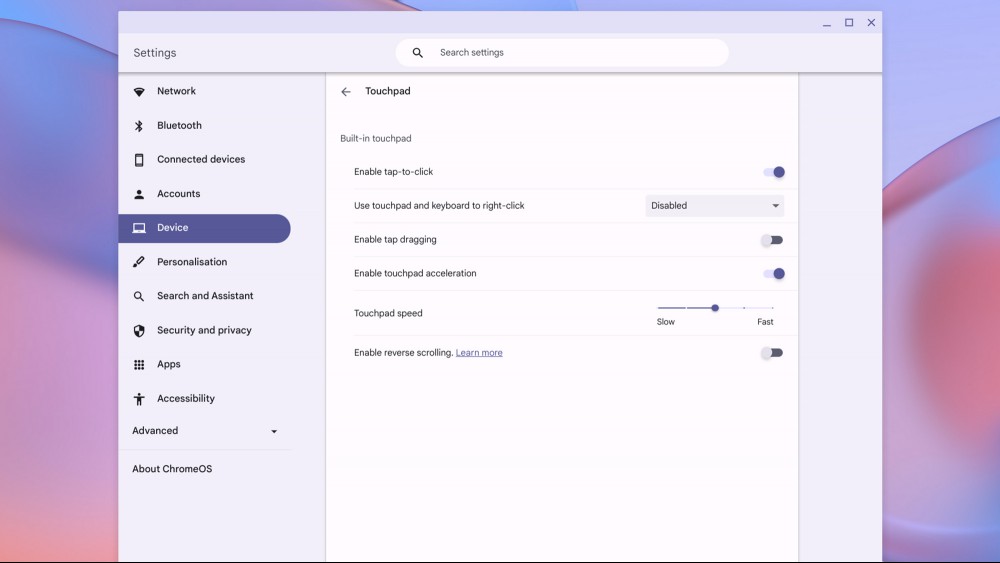Maximize the Settings window
Image resolution: width=1000 pixels, height=563 pixels.
pos(849,22)
